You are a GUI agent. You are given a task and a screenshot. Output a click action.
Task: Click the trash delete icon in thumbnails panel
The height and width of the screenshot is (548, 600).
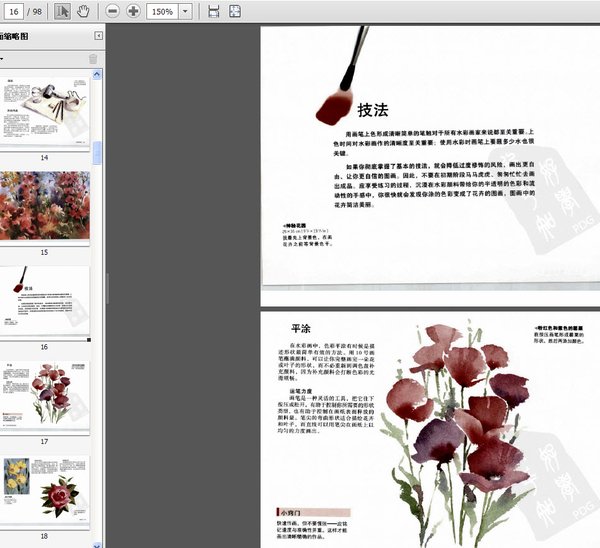pyautogui.click(x=93, y=59)
